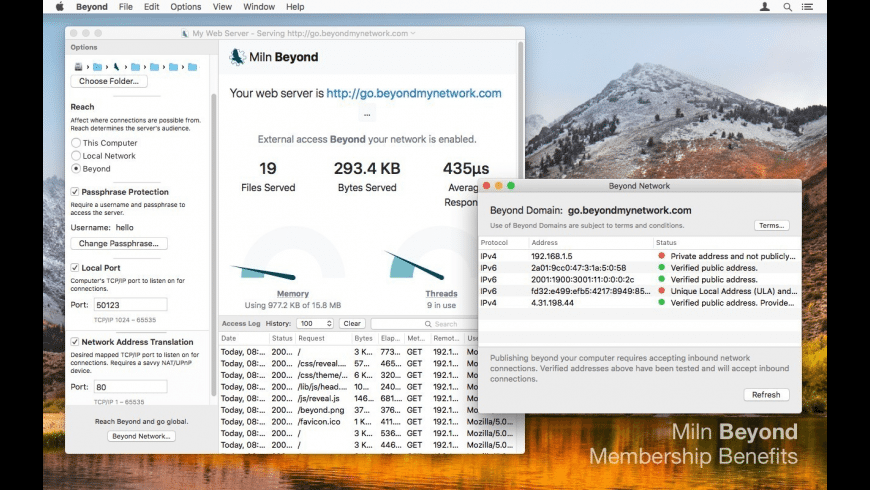Open the View menu
The image size is (870, 490).
tap(222, 7)
